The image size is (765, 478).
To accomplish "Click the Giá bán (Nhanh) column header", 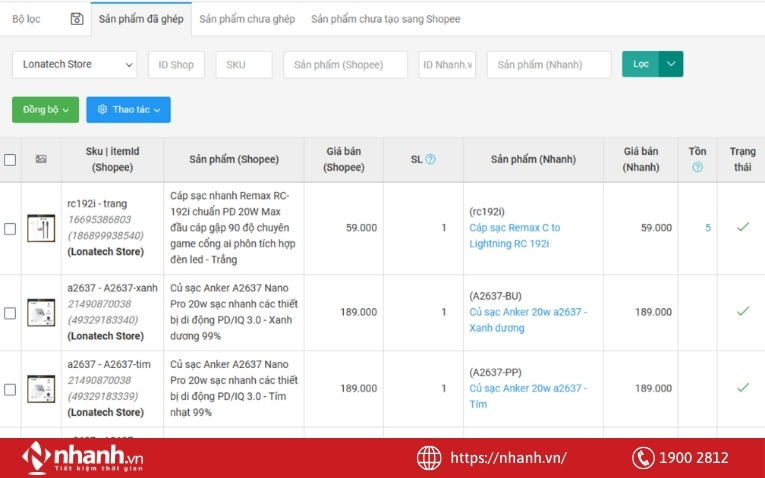I will click(641, 159).
